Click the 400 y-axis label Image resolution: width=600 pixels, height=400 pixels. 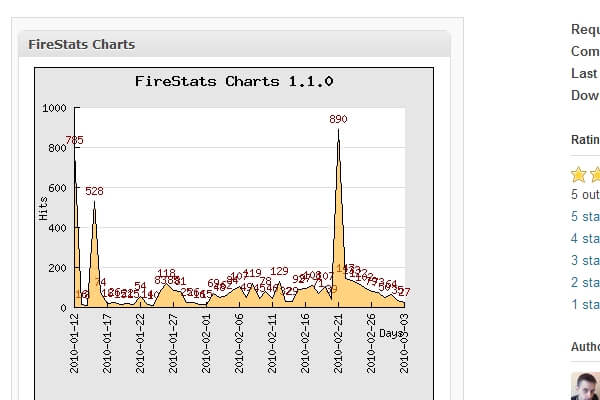57,228
